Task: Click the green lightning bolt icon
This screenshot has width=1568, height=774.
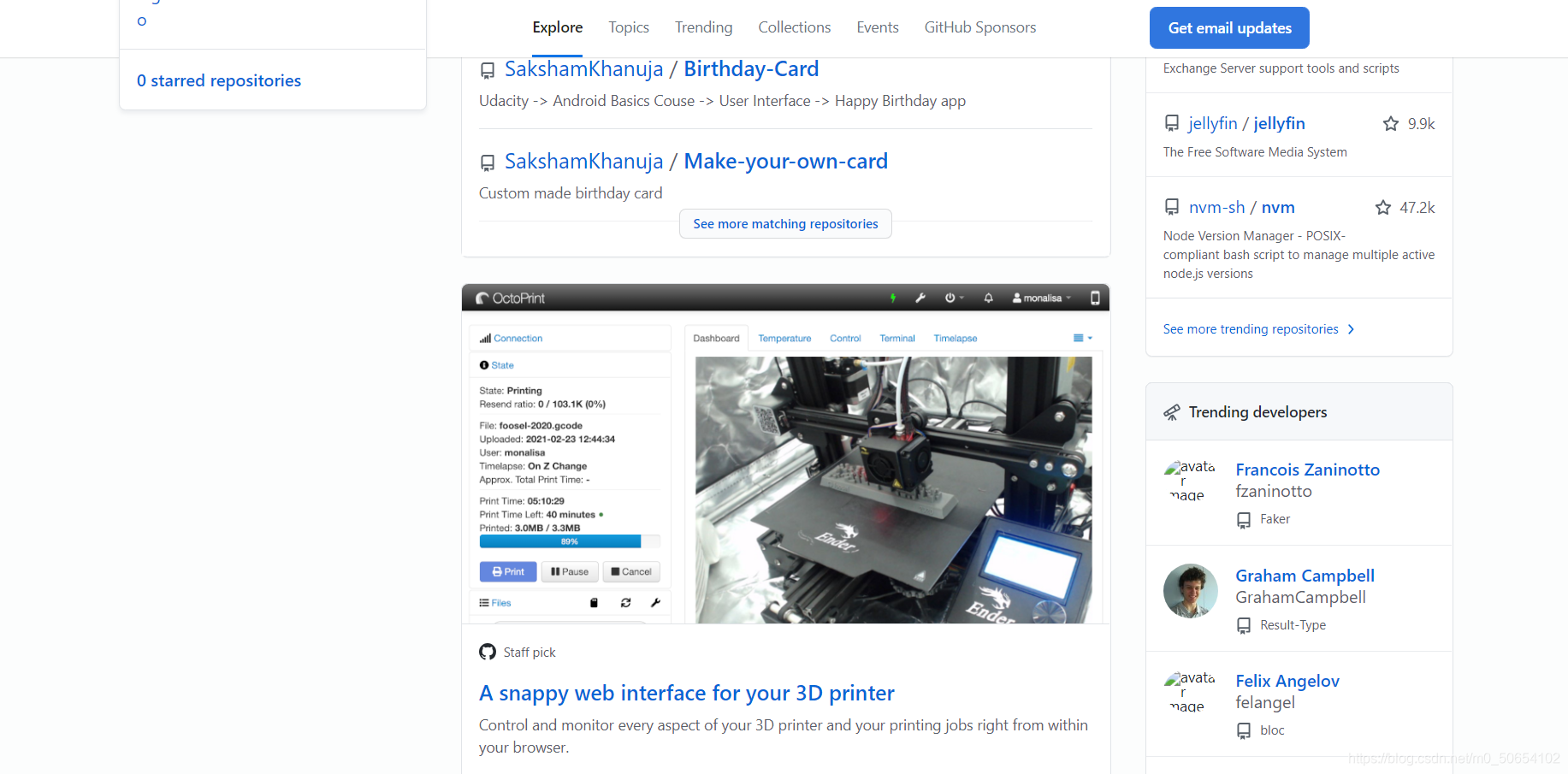Action: point(893,298)
